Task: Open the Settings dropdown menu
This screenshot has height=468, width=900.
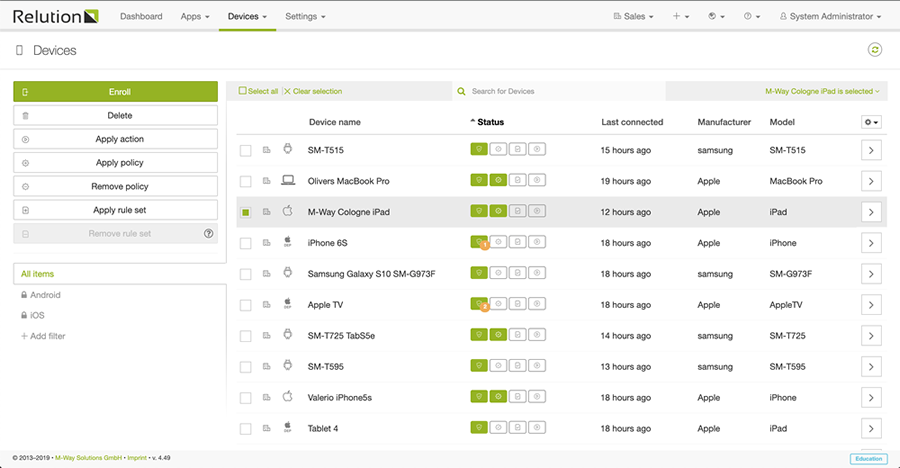Action: click(x=305, y=17)
